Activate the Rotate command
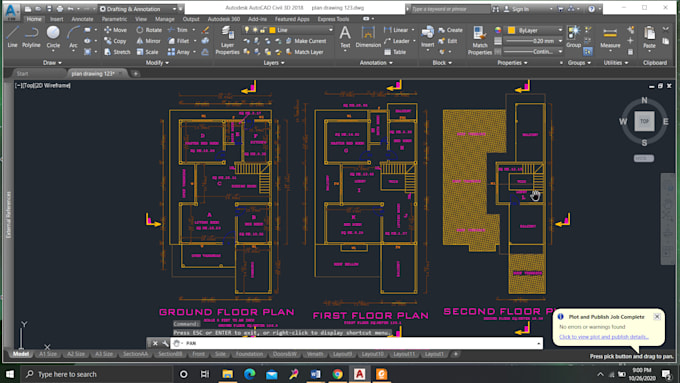This screenshot has height=383, width=680. point(149,30)
